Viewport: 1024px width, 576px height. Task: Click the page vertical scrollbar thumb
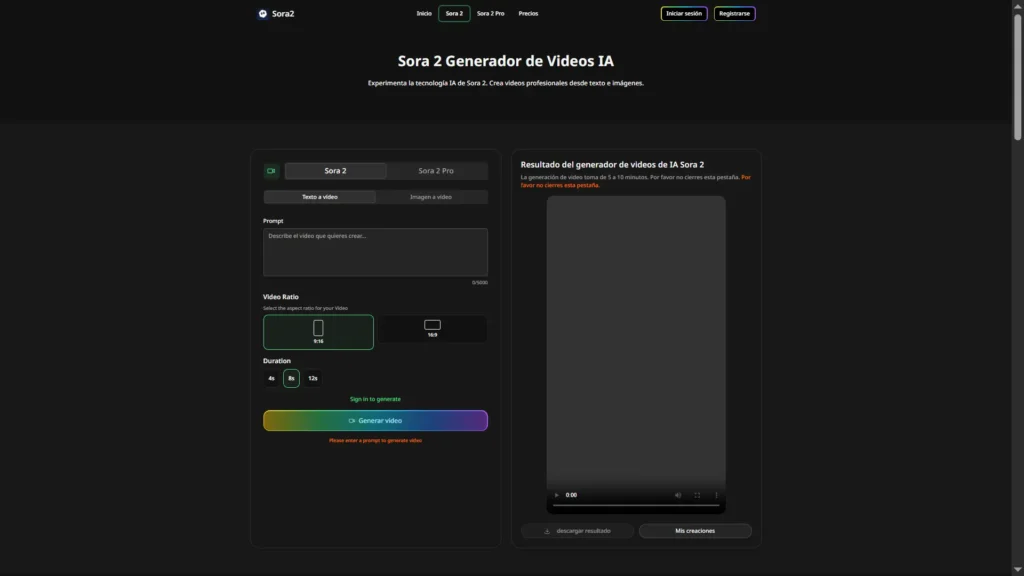click(1017, 77)
